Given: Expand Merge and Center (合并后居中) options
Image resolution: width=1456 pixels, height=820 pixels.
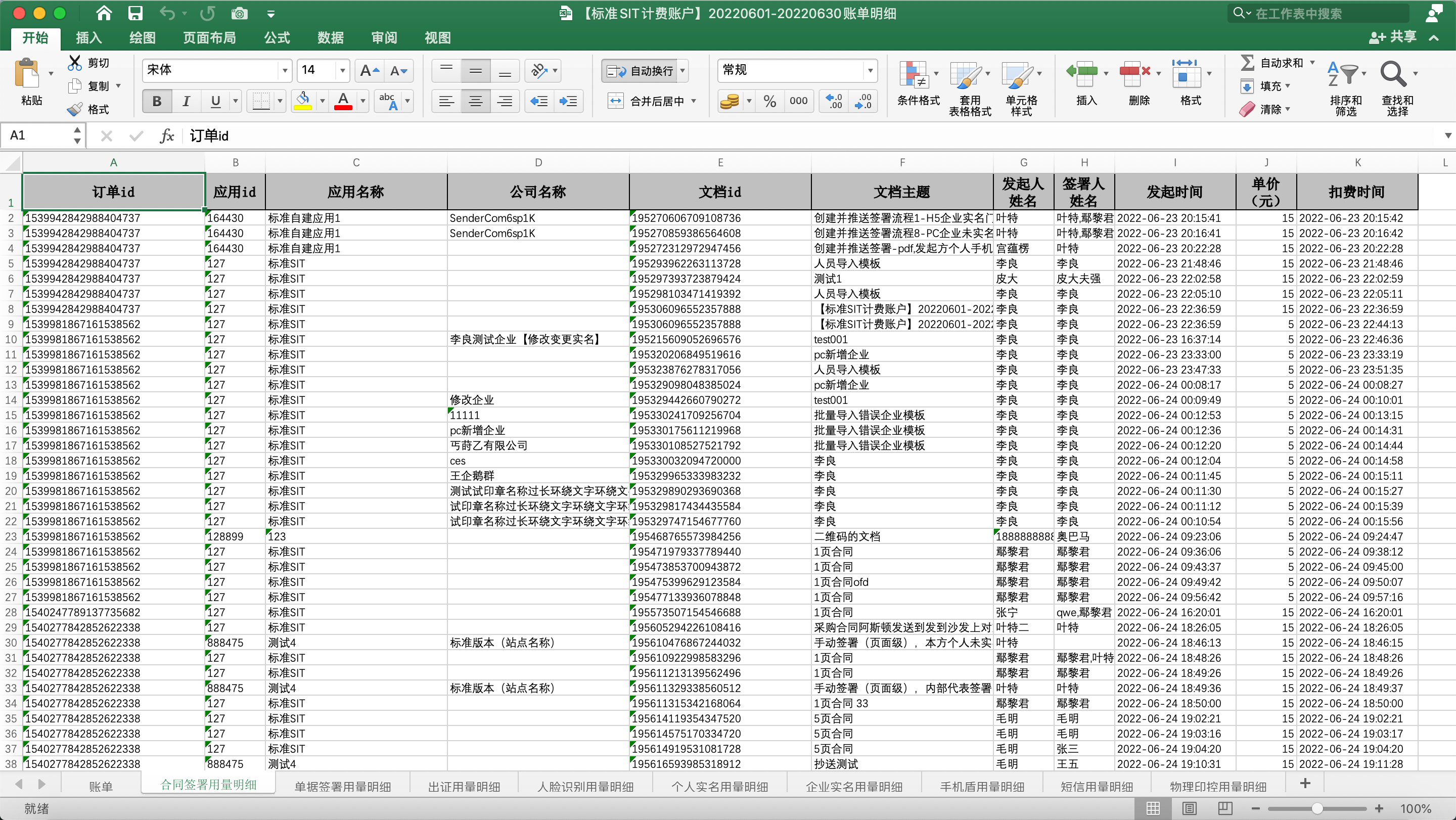Looking at the screenshot, I should click(x=694, y=101).
